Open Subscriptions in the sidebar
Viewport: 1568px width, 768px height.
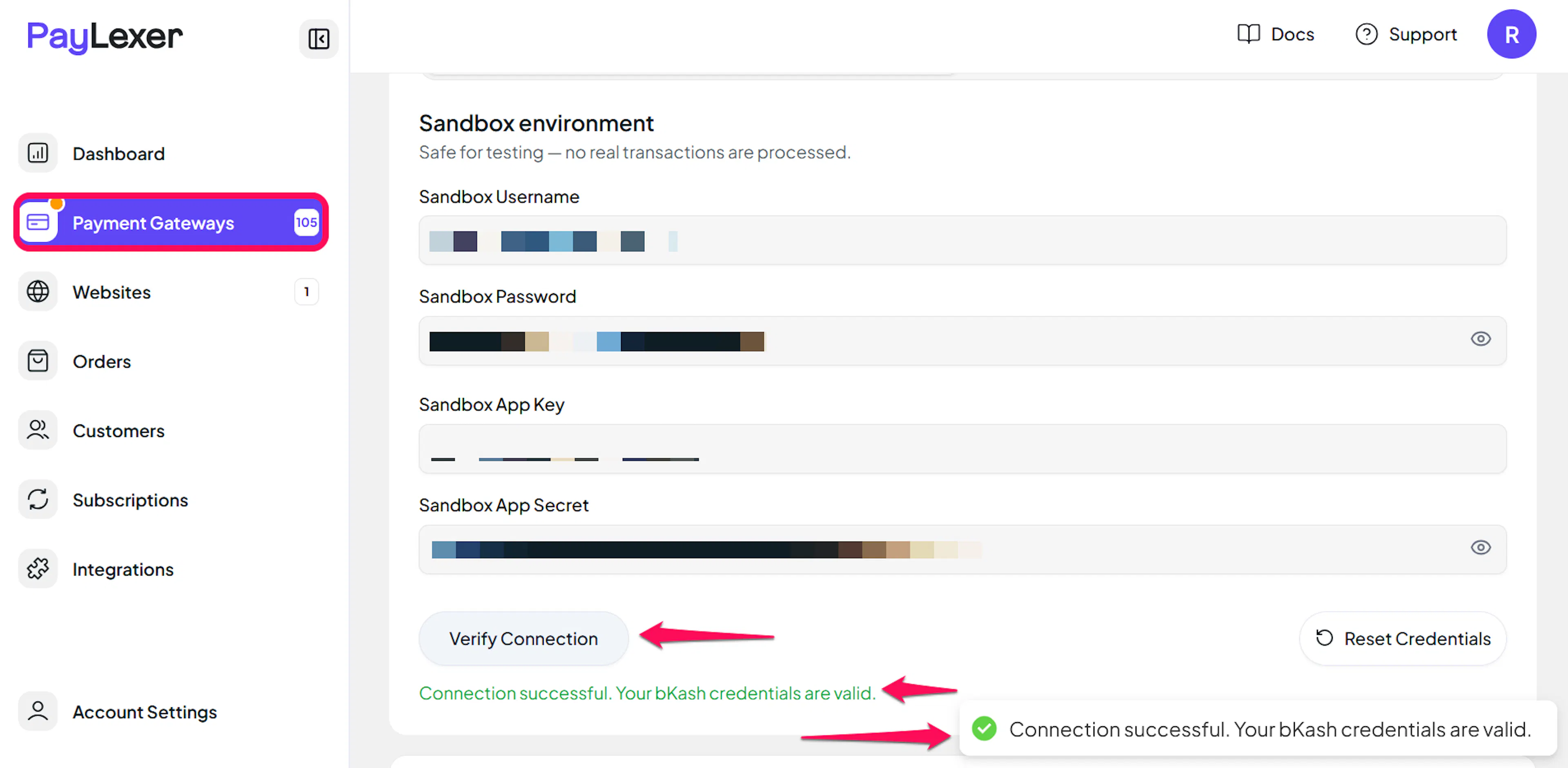[130, 500]
